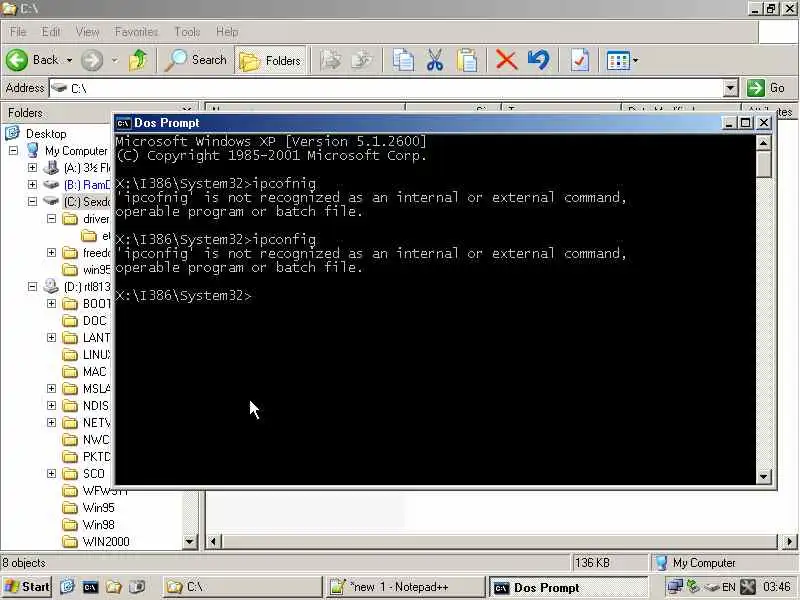
Task: Click the EN language indicator
Action: [729, 587]
